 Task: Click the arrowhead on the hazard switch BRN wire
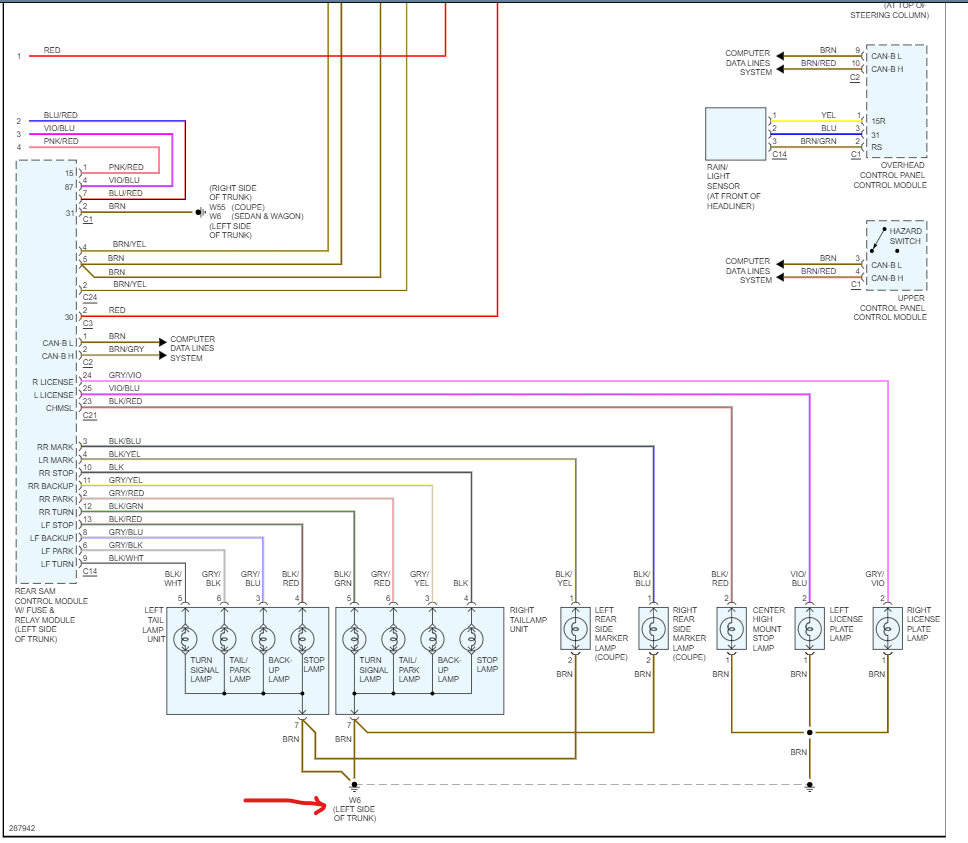[780, 264]
